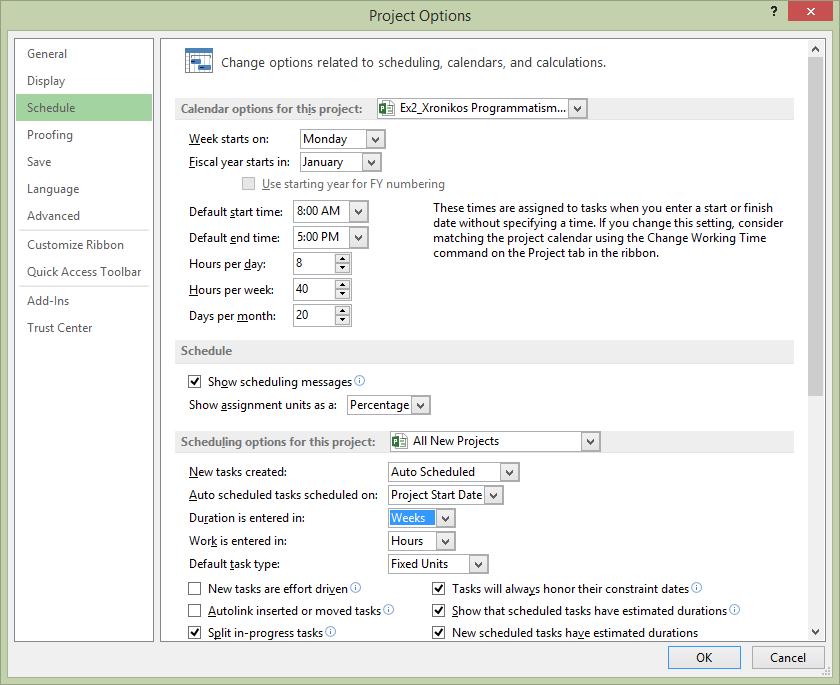The width and height of the screenshot is (840, 685).
Task: Select Language in the options sidebar
Action: (x=84, y=189)
